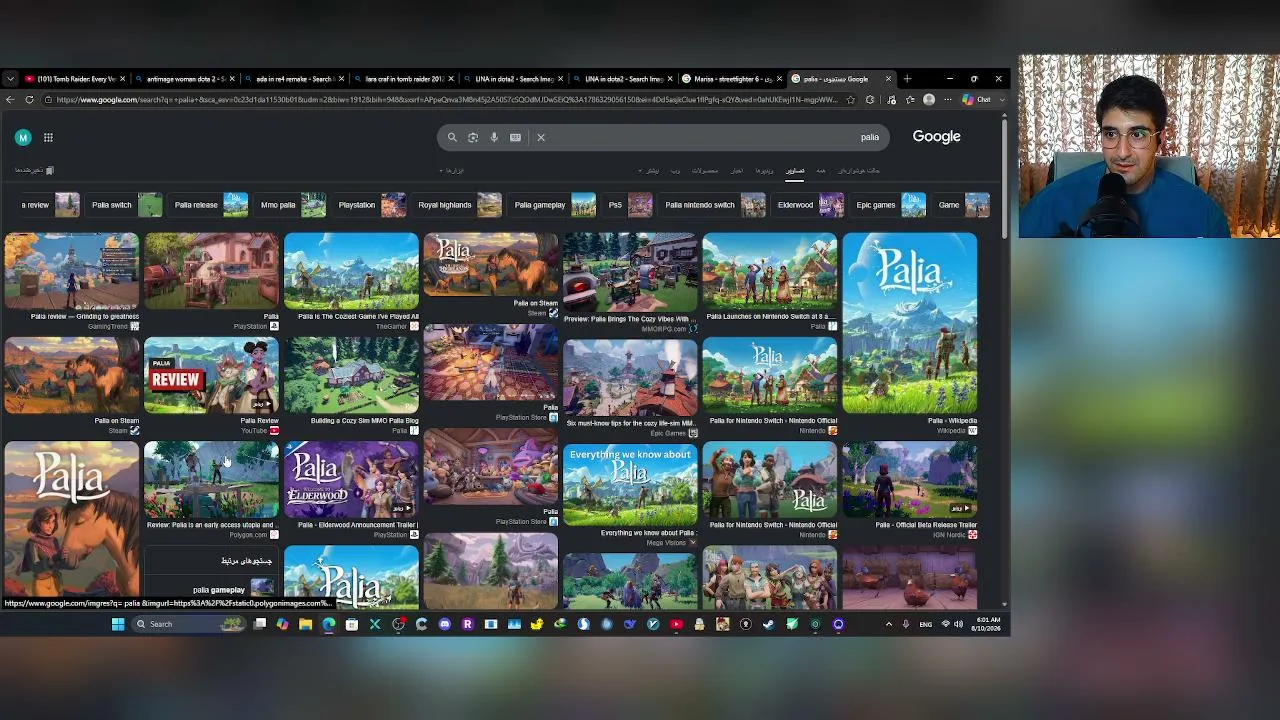This screenshot has height=720, width=1280.
Task: Click Palia is The Coziest Game caption link
Action: pos(358,316)
